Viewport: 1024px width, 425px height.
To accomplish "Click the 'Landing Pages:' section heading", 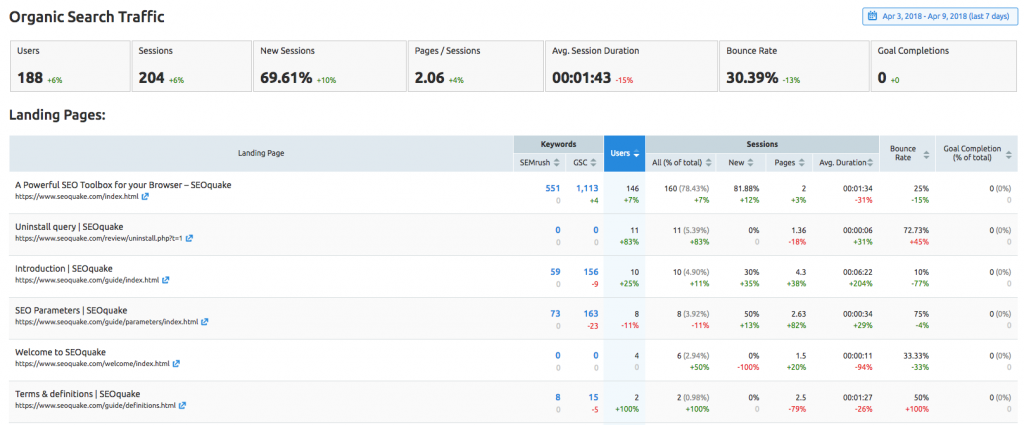I will [57, 116].
